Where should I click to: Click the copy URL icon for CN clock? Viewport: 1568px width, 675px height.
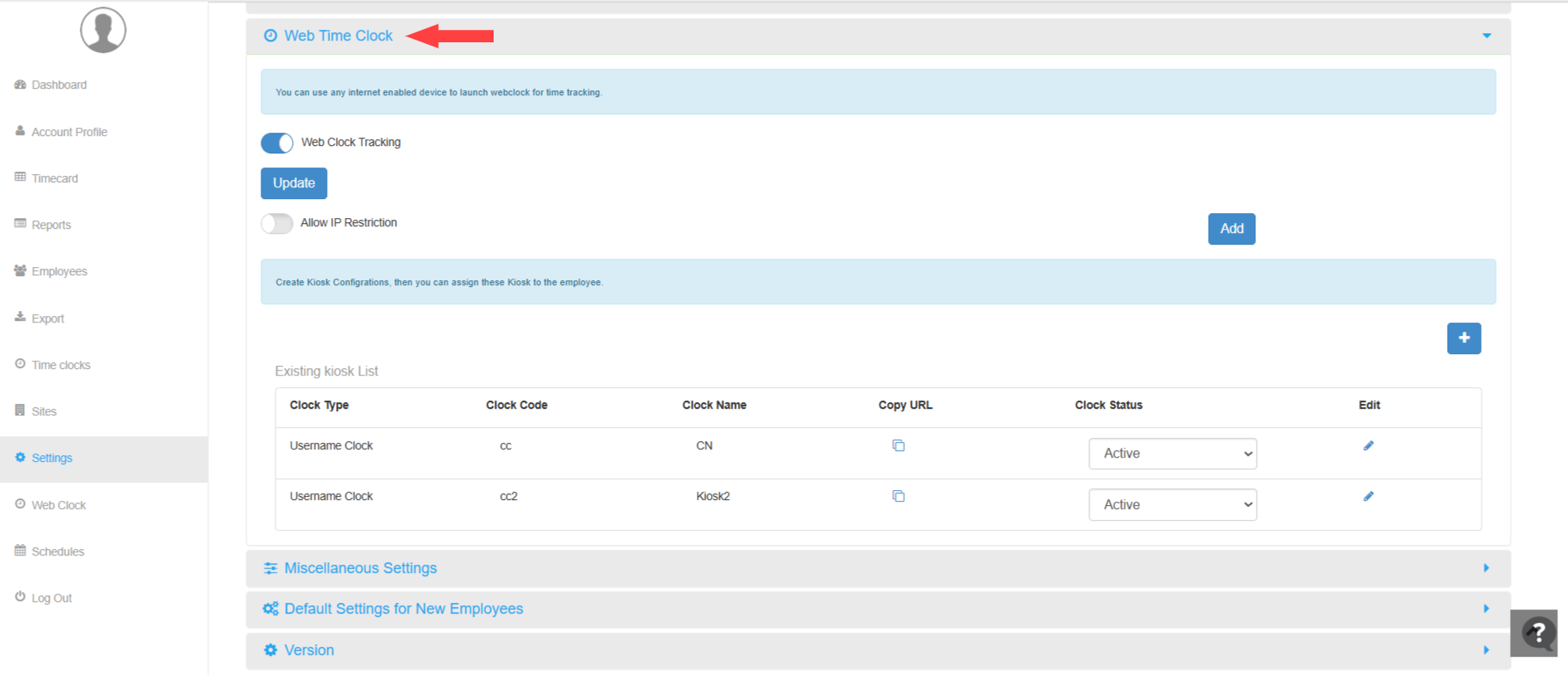tap(898, 446)
